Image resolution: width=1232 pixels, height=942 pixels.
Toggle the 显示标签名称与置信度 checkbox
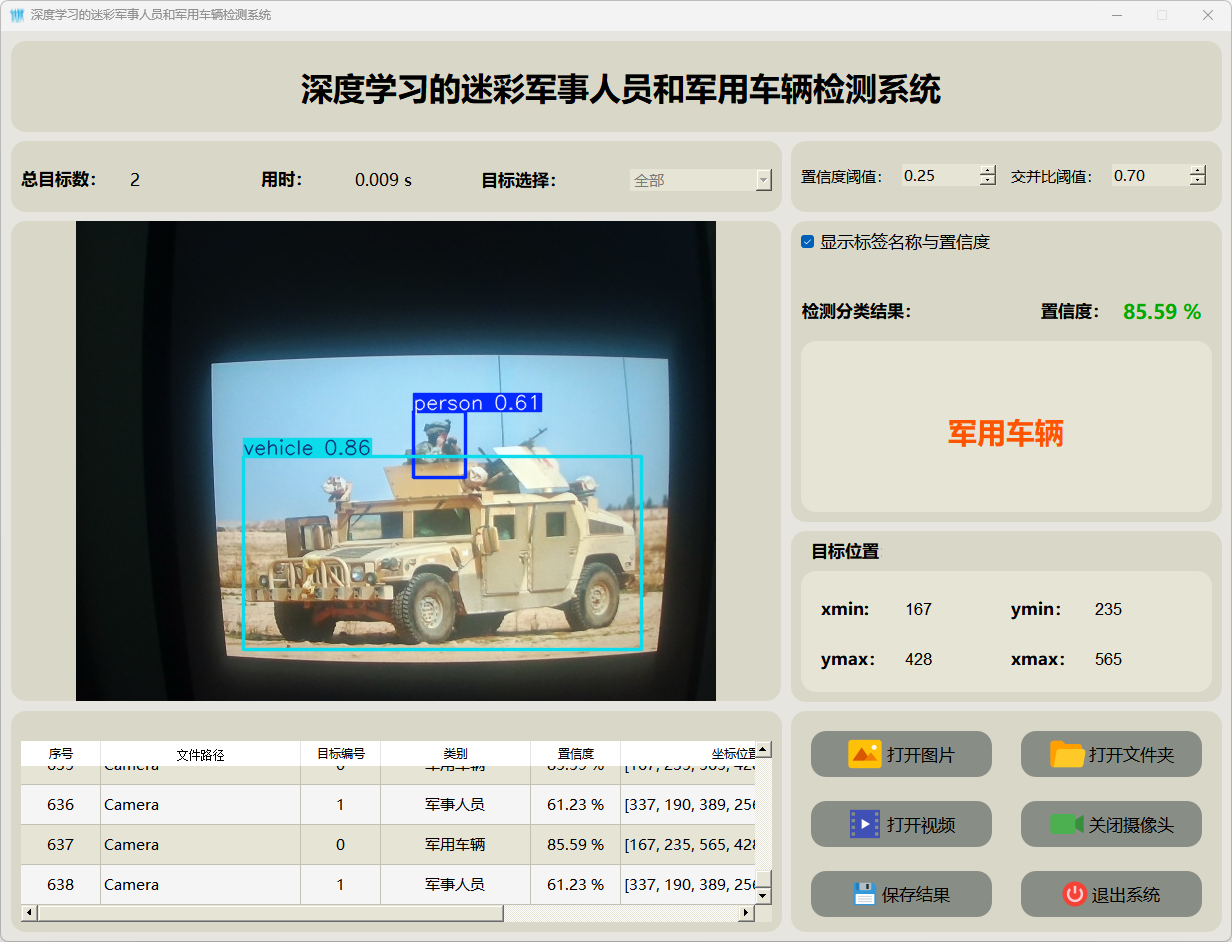pyautogui.click(x=808, y=242)
